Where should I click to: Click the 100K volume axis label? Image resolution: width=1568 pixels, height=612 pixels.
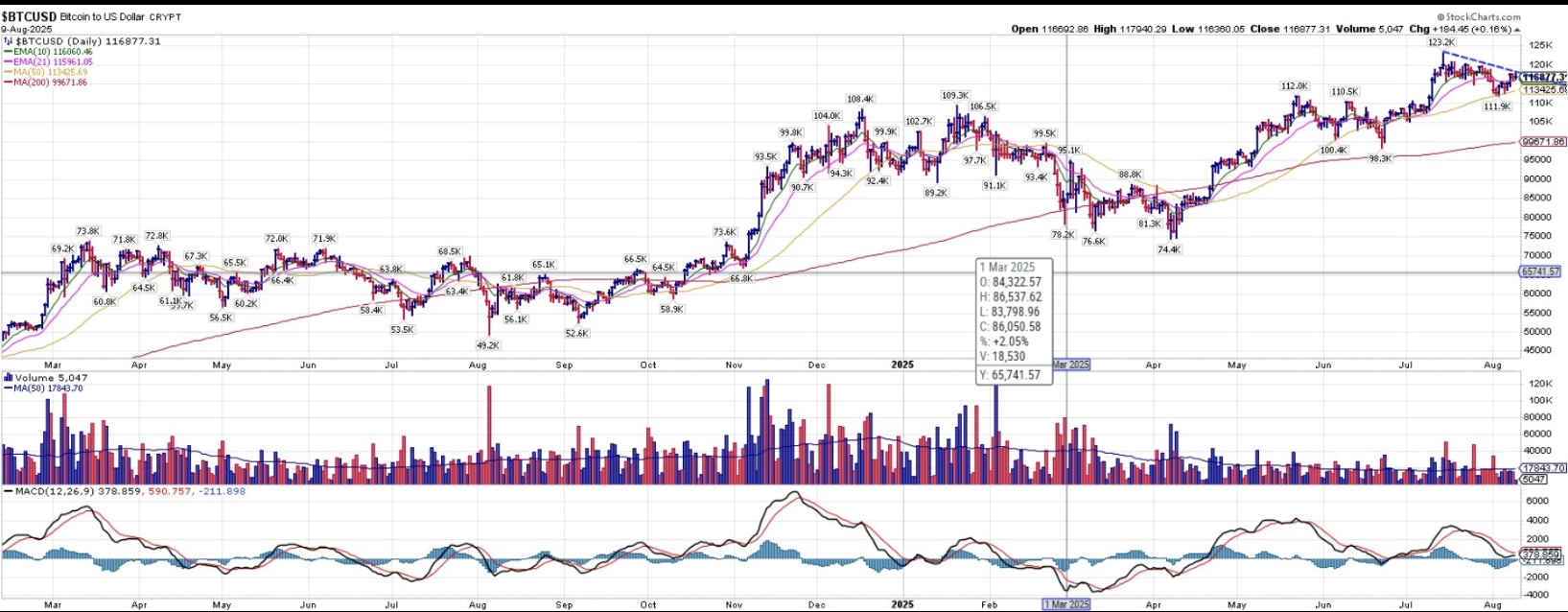[x=1540, y=400]
